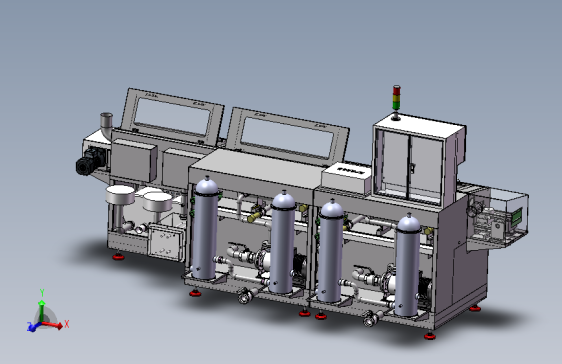Click the green Y axis of orientation triad
Viewport: 562px width, 364px height.
[42, 306]
